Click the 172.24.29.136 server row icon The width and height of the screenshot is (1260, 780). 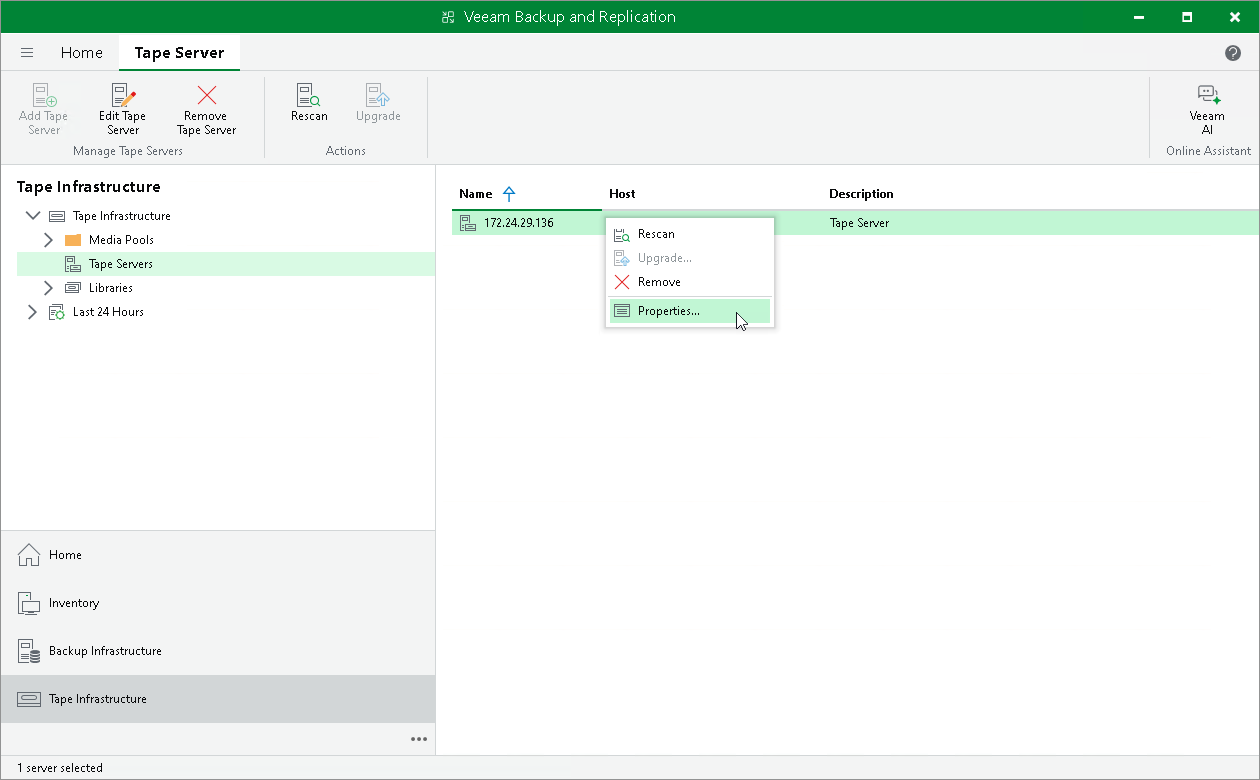[x=468, y=223]
